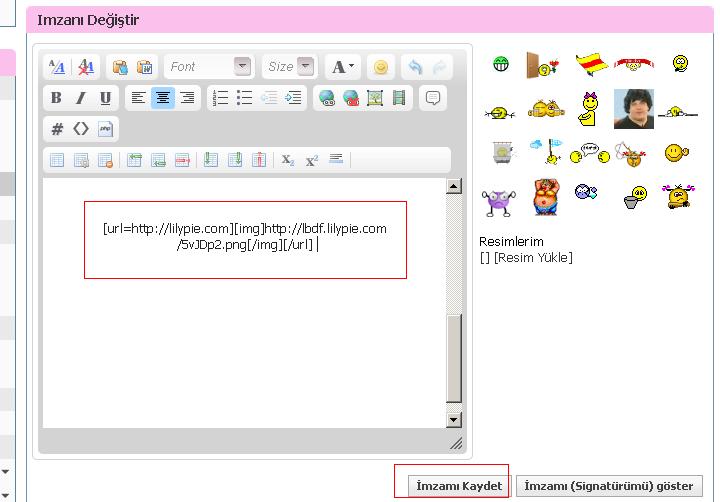Select the photo avatar thumbnail
Image resolution: width=720 pixels, height=502 pixels.
tap(633, 108)
